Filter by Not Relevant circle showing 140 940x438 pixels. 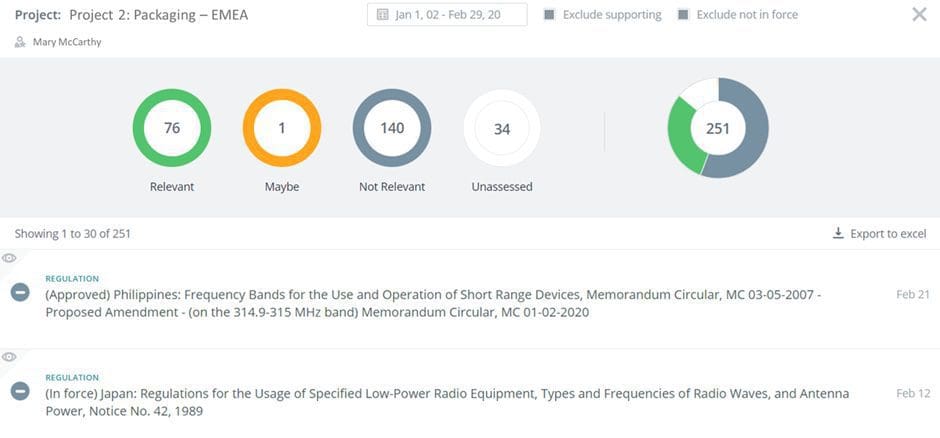click(x=392, y=128)
